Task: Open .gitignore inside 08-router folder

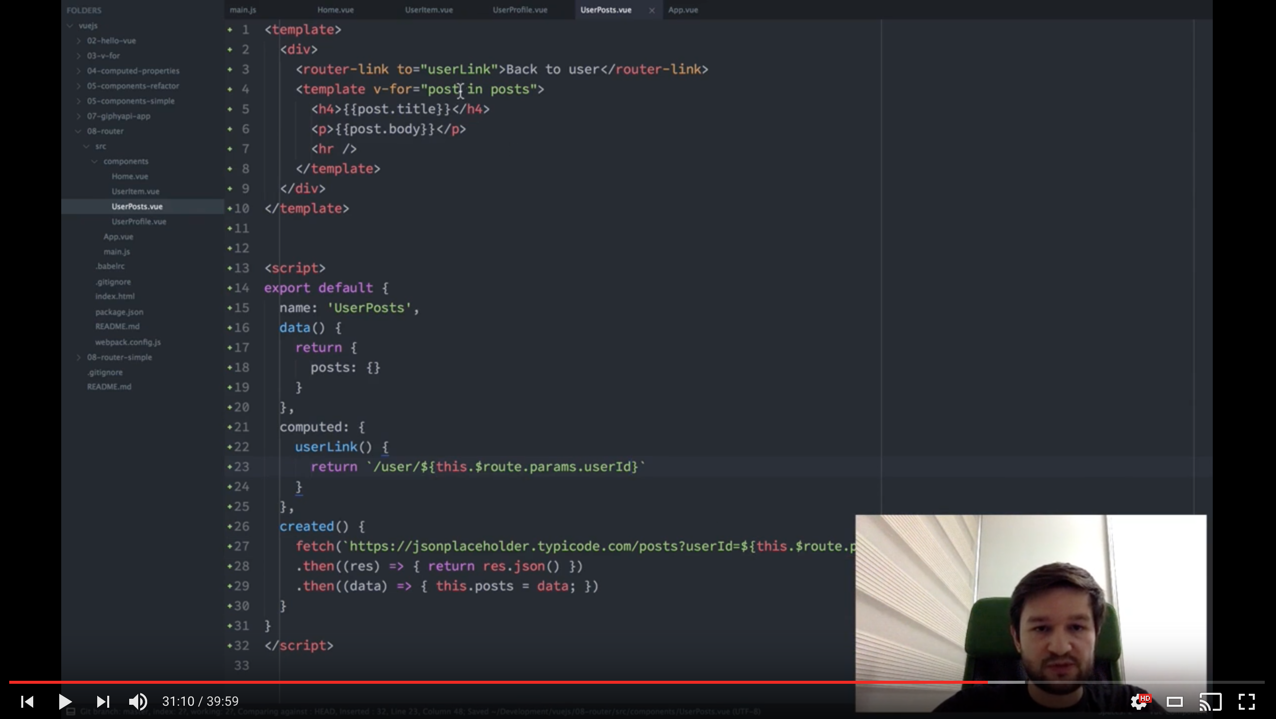Action: click(x=113, y=282)
